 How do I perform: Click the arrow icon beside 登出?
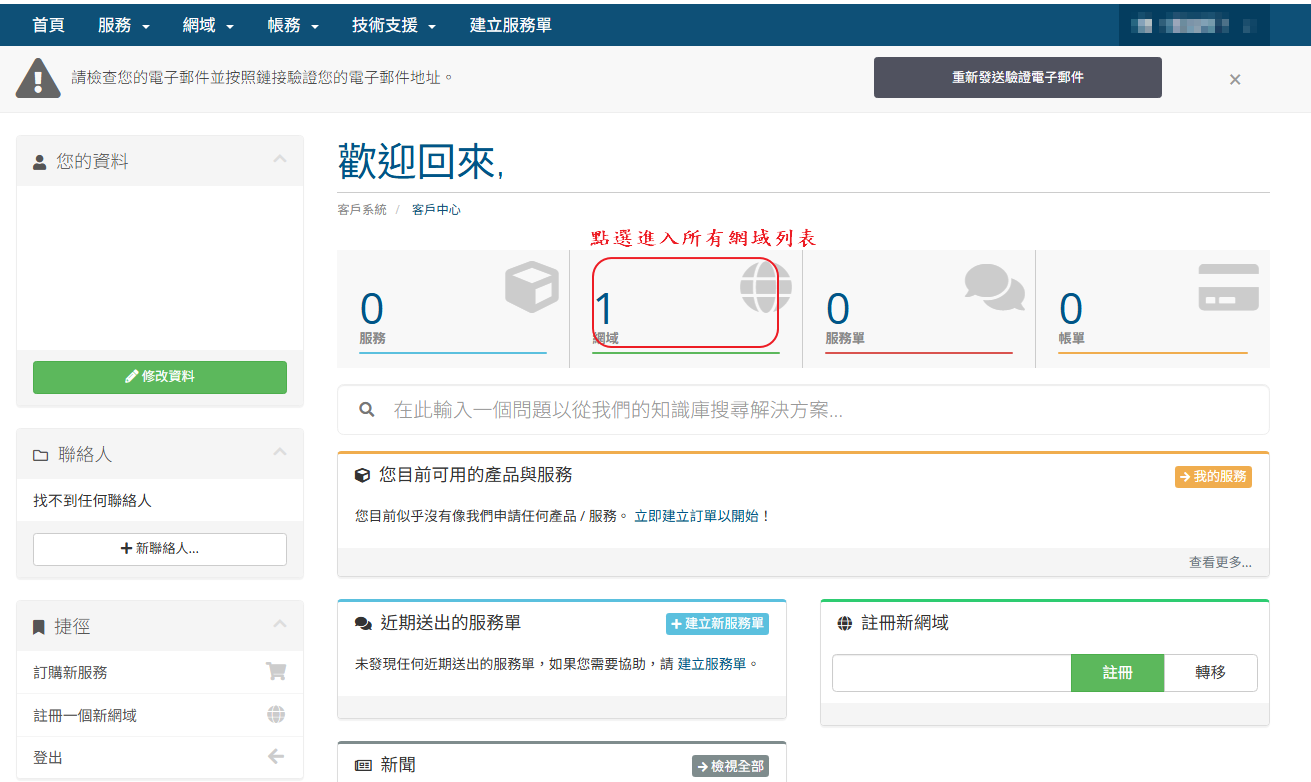click(276, 757)
